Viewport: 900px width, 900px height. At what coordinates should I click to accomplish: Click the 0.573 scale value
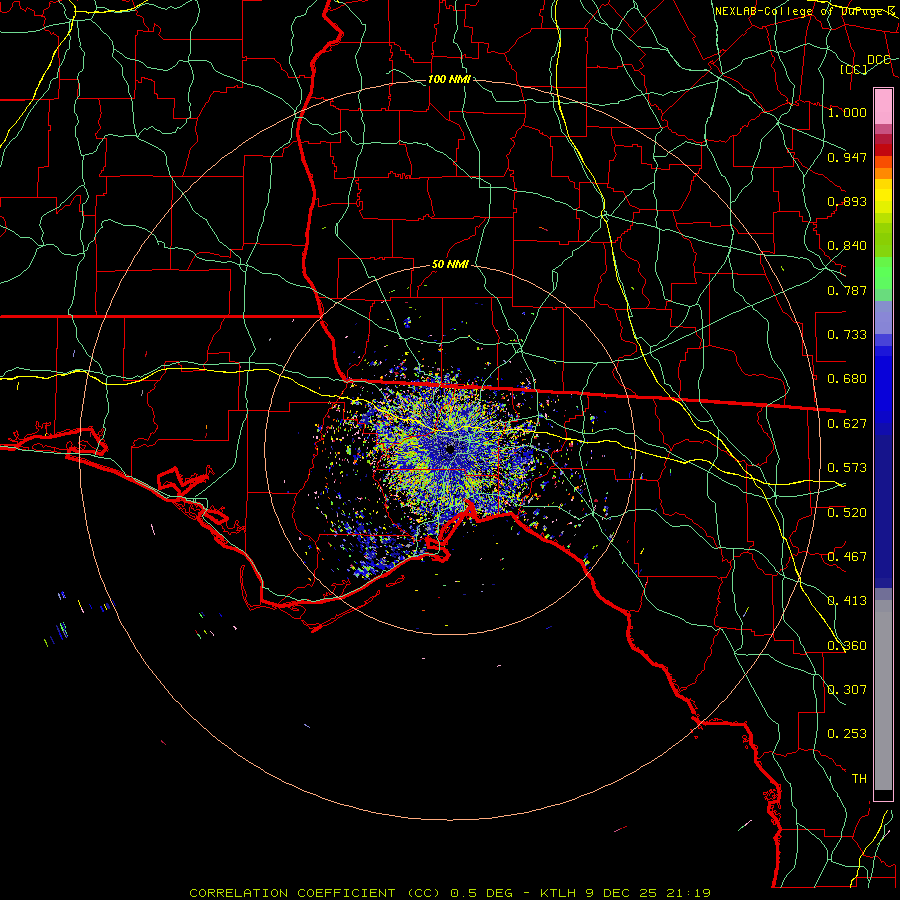click(x=847, y=468)
